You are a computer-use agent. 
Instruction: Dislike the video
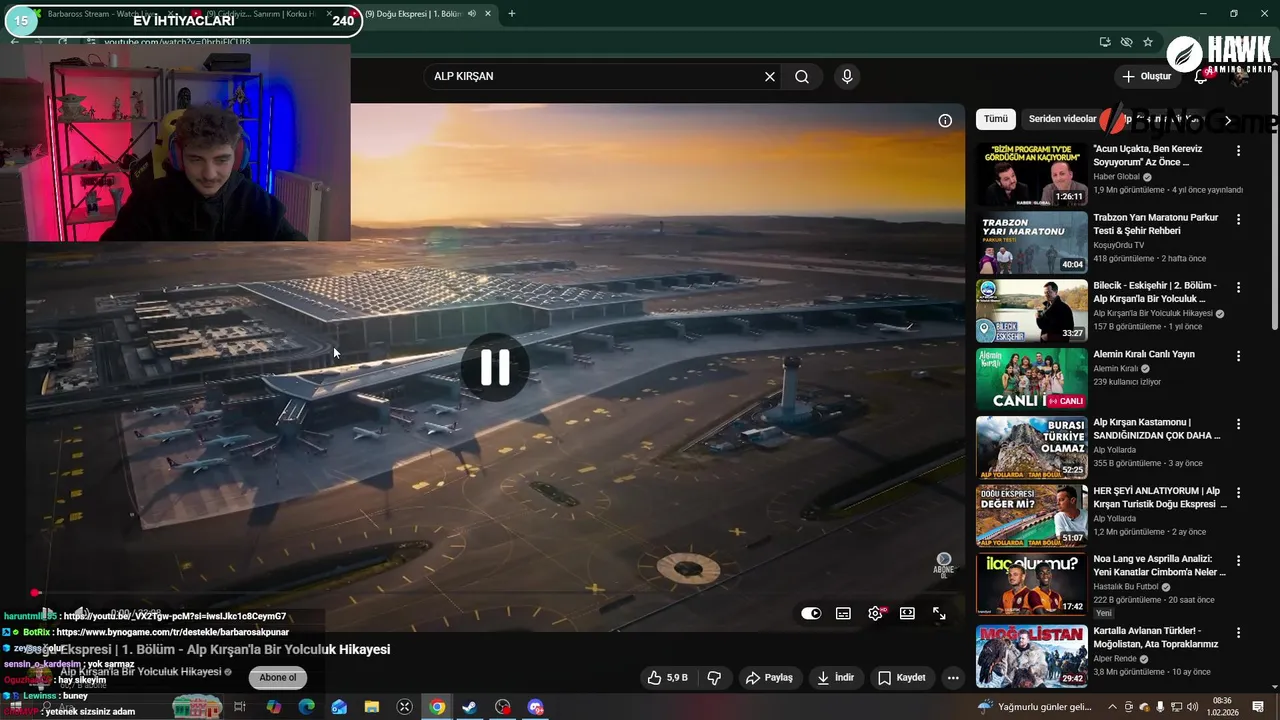point(714,678)
